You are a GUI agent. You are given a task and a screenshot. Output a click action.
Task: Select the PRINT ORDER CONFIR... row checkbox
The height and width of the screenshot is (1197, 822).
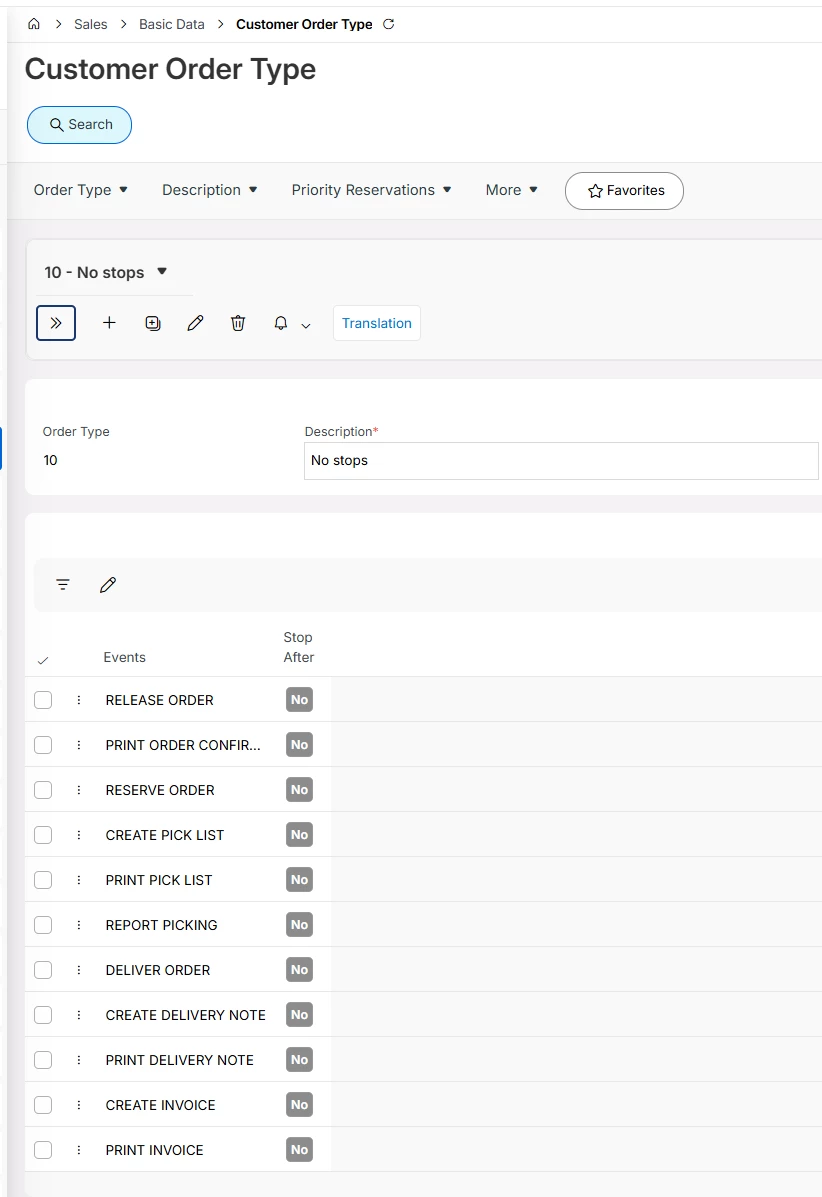[x=44, y=745]
